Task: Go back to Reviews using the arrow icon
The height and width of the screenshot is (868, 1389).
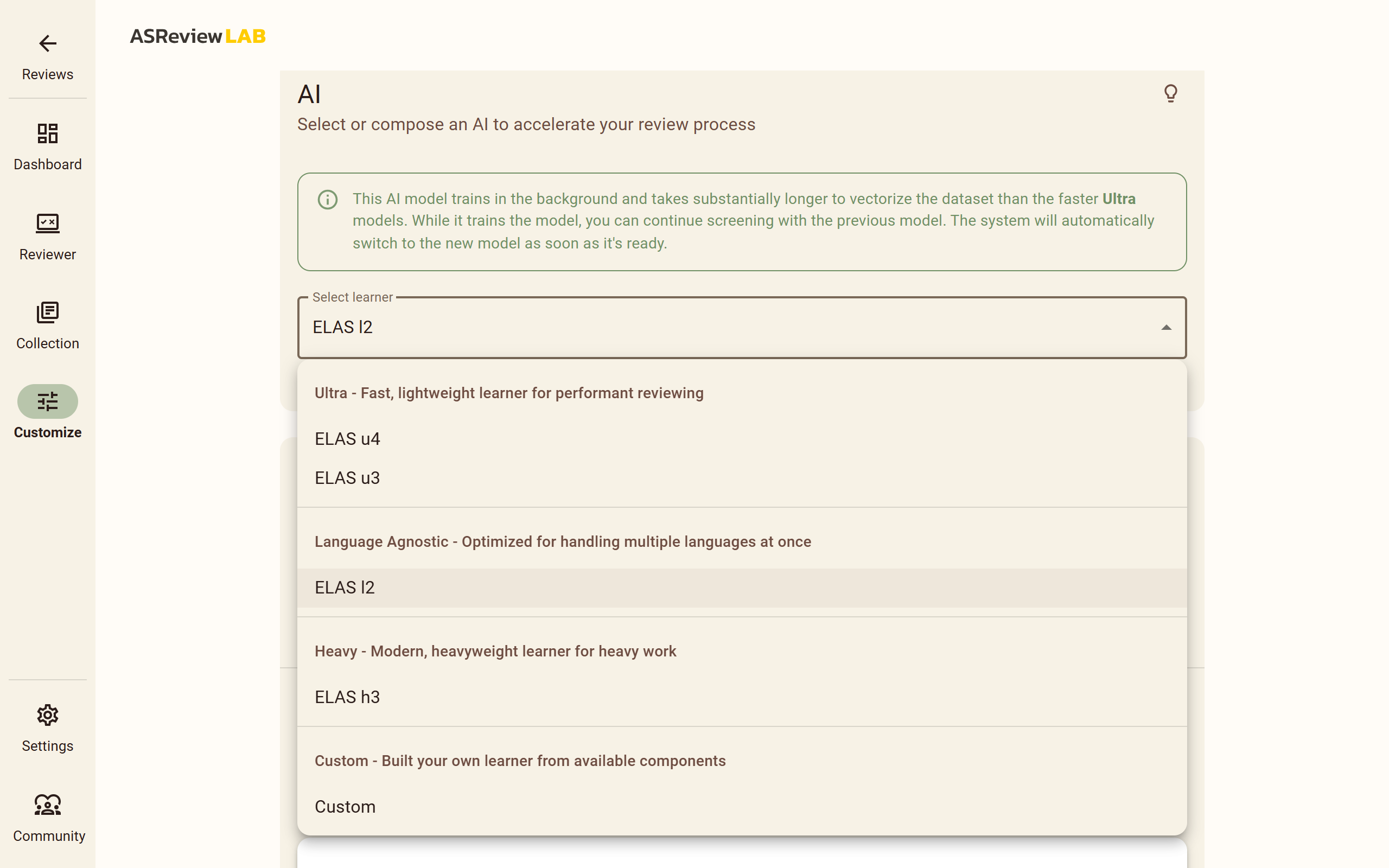Action: coord(48,43)
